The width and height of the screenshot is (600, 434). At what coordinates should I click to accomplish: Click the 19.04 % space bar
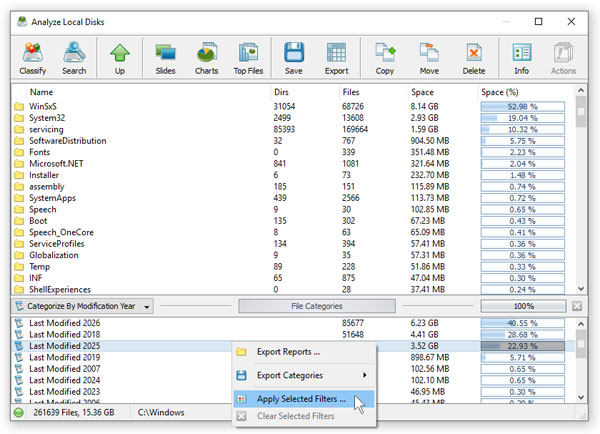pyautogui.click(x=523, y=118)
